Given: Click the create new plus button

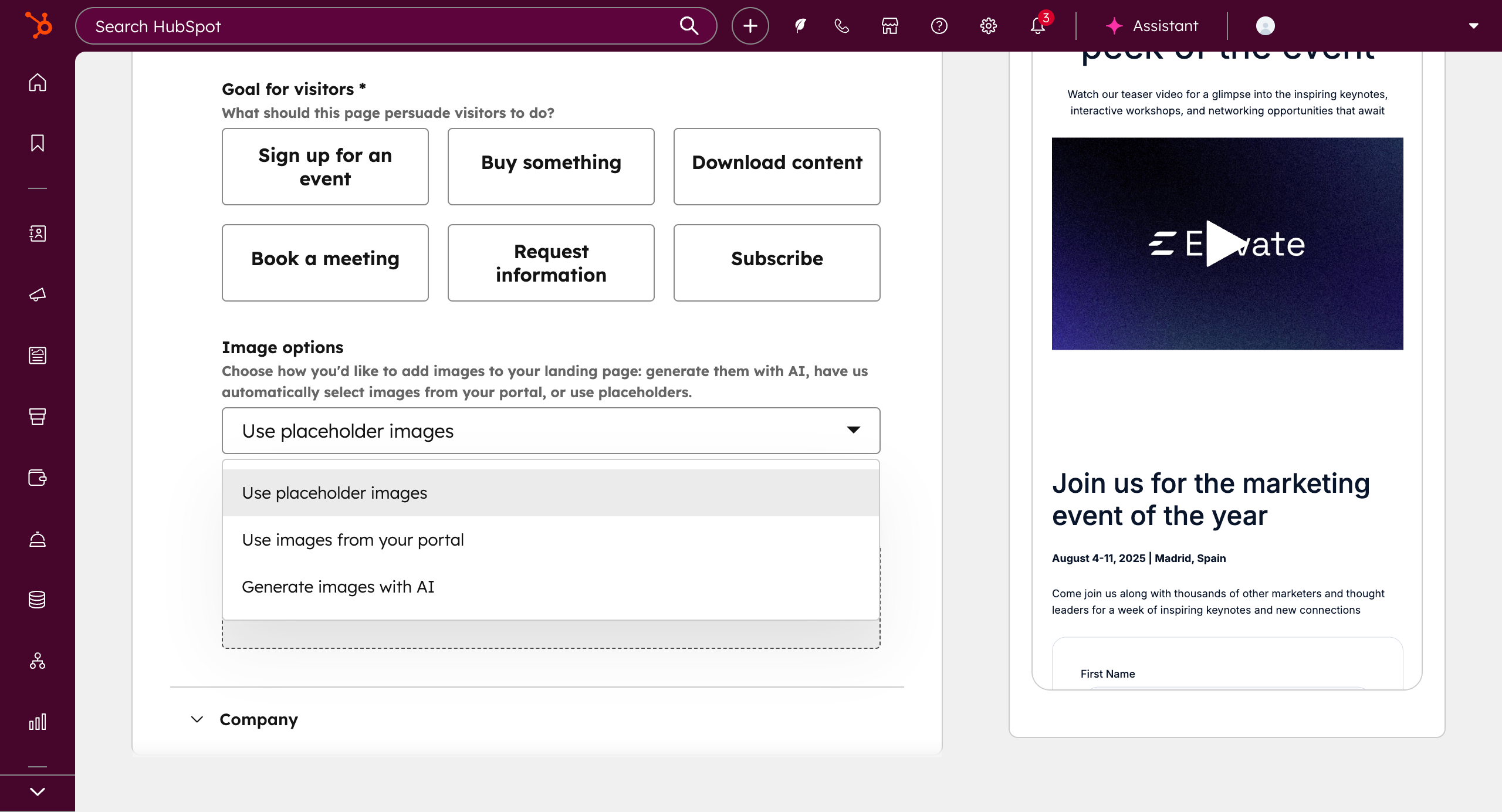Looking at the screenshot, I should click(x=750, y=26).
